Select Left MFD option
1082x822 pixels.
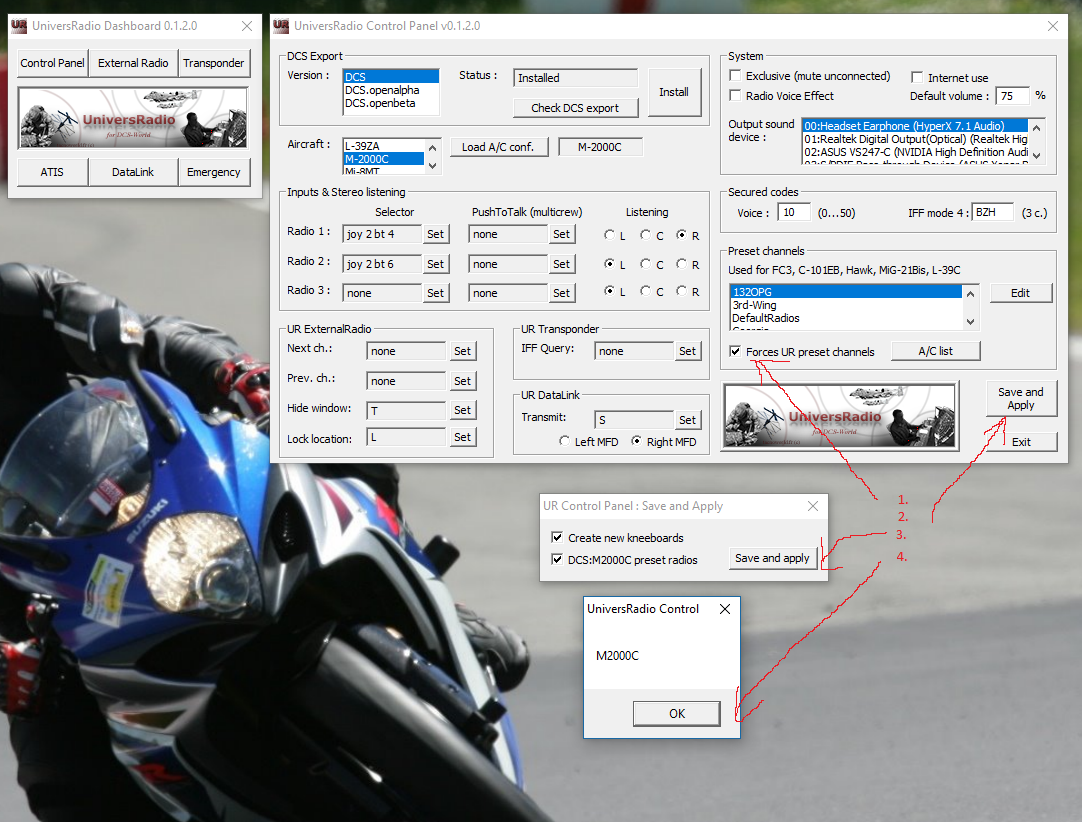click(565, 441)
